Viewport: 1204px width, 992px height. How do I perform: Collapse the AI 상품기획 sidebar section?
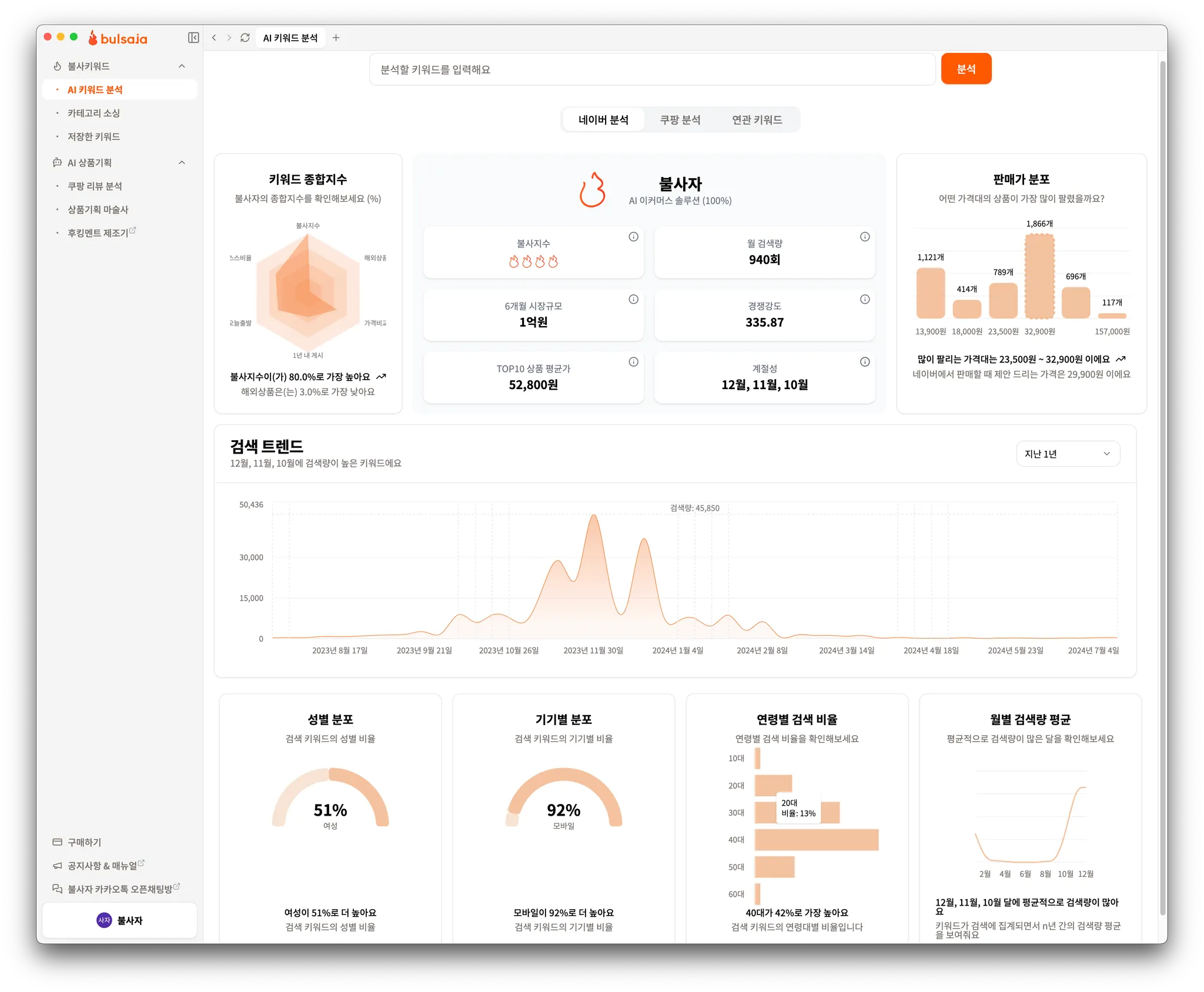[x=182, y=163]
